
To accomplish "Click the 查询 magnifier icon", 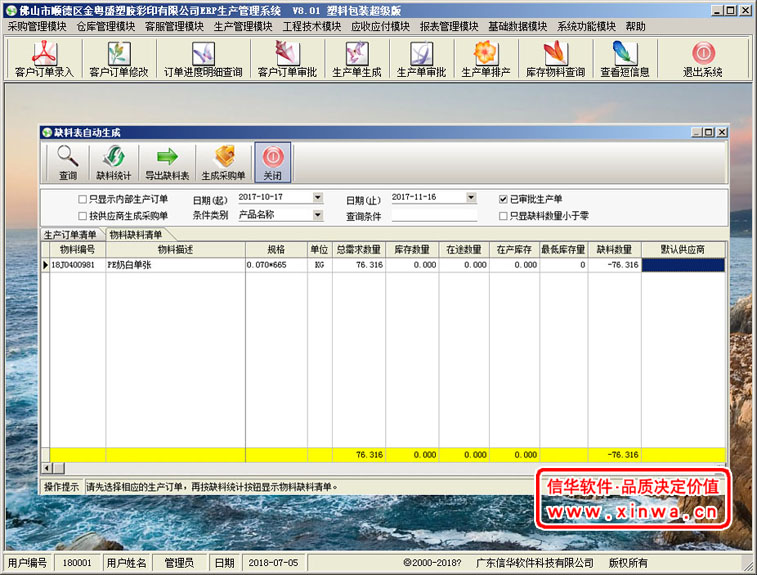I will coord(68,163).
